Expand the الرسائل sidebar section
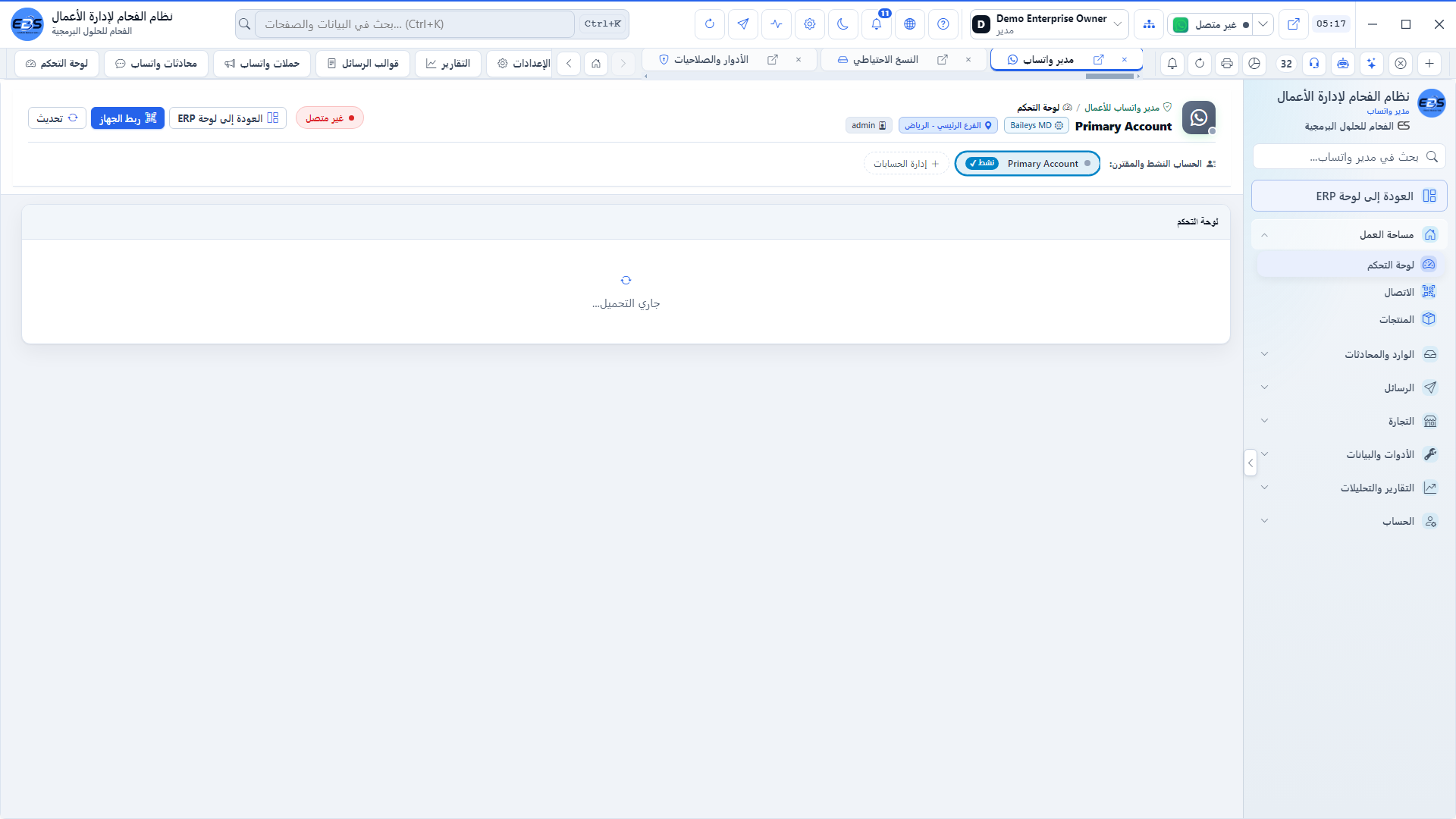Viewport: 1456px width, 819px height. coord(1350,388)
